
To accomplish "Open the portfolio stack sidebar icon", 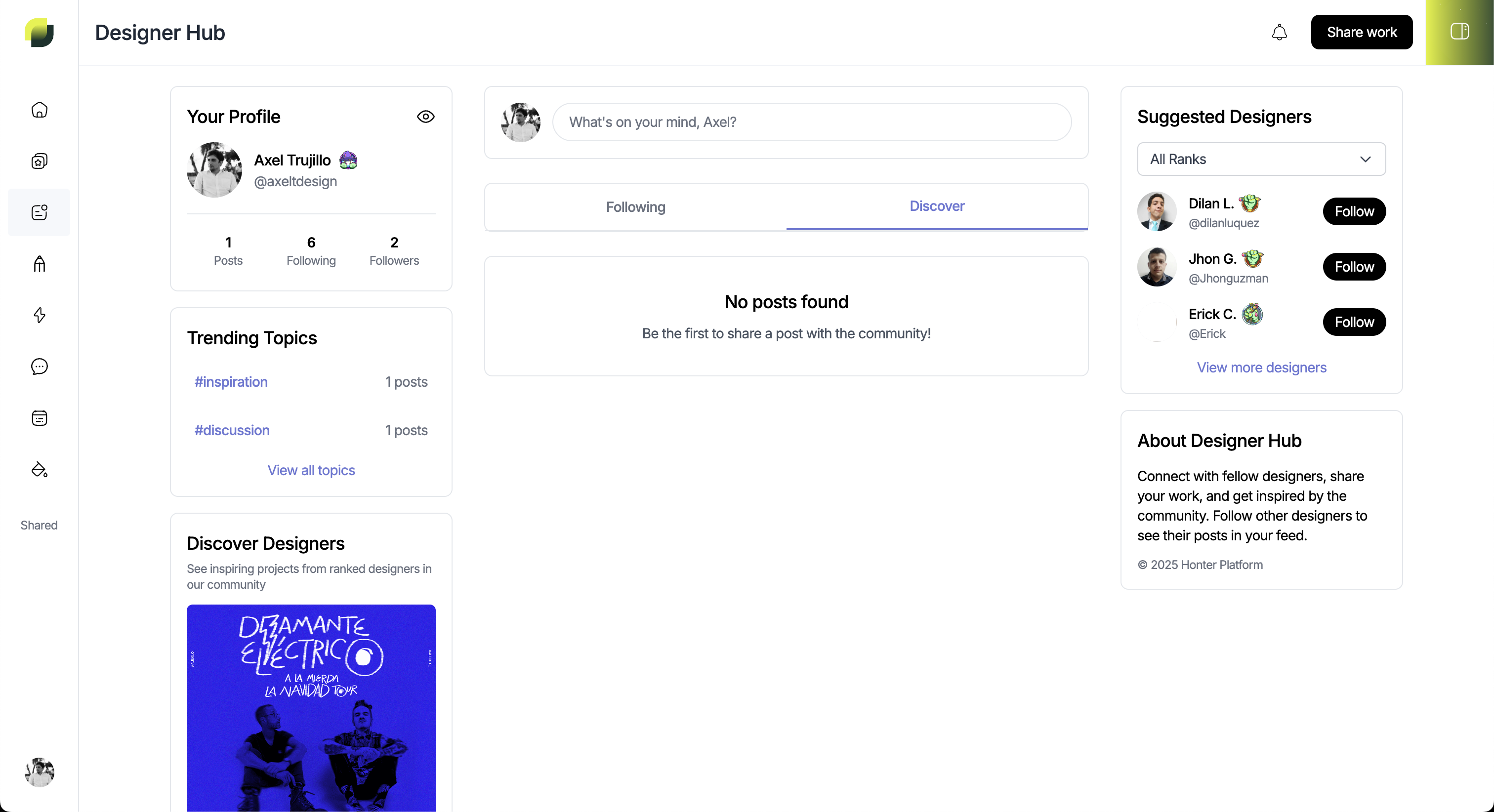I will (39, 161).
